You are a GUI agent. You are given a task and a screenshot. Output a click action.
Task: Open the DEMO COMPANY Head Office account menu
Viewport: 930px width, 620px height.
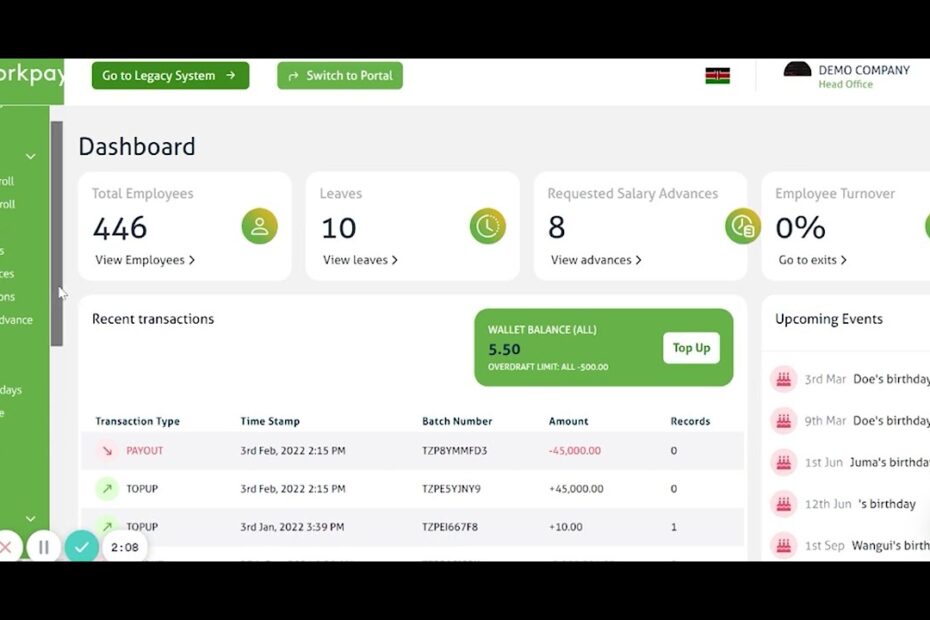(846, 76)
